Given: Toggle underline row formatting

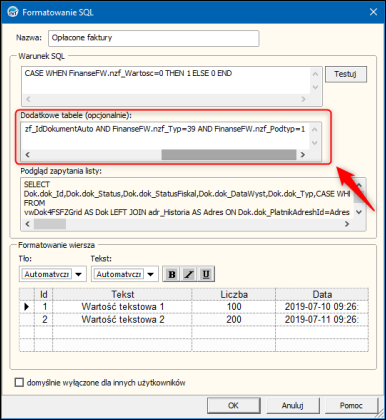Looking at the screenshot, I should click(206, 274).
